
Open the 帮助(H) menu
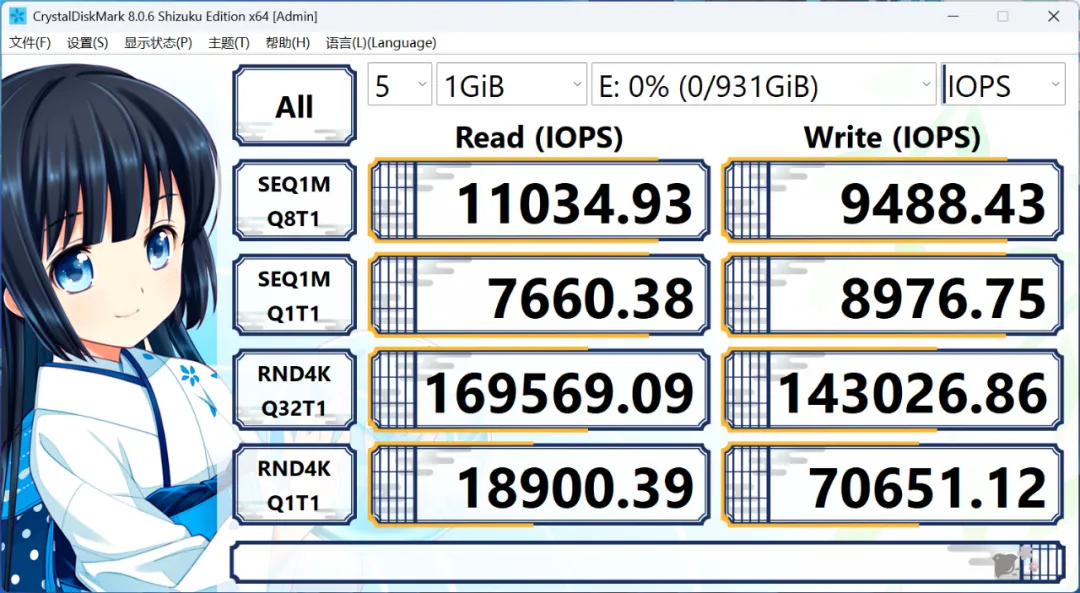pos(287,43)
